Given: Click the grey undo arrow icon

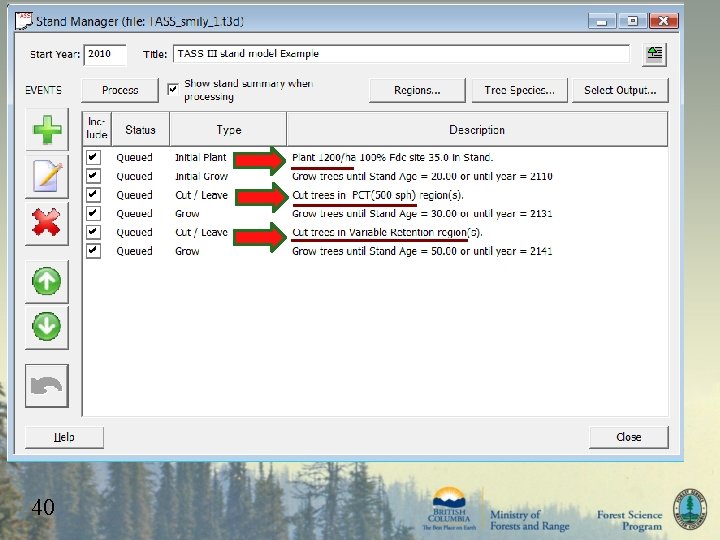Looking at the screenshot, I should (x=47, y=386).
